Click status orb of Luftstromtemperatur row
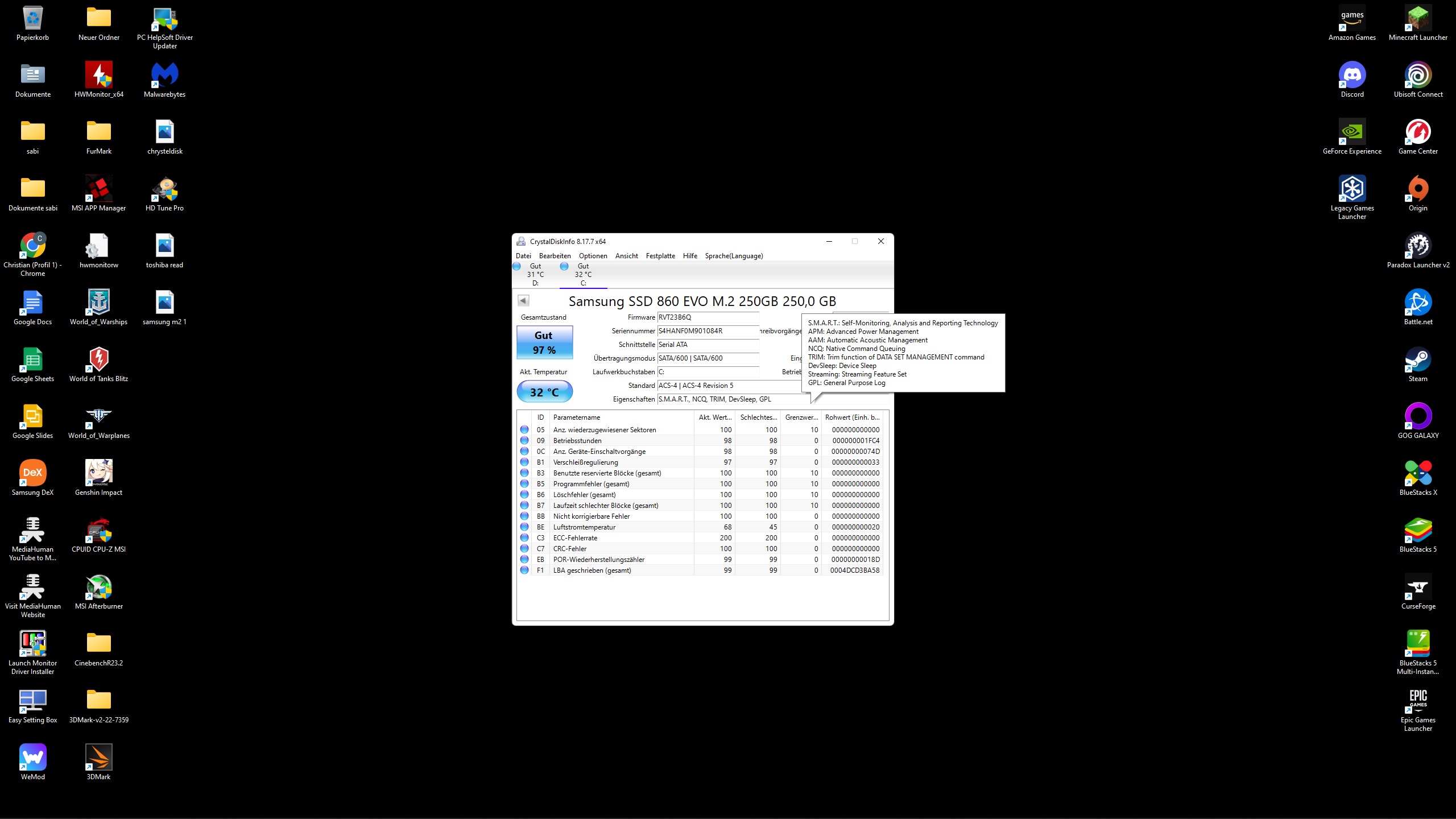Viewport: 1456px width, 819px height. point(524,527)
